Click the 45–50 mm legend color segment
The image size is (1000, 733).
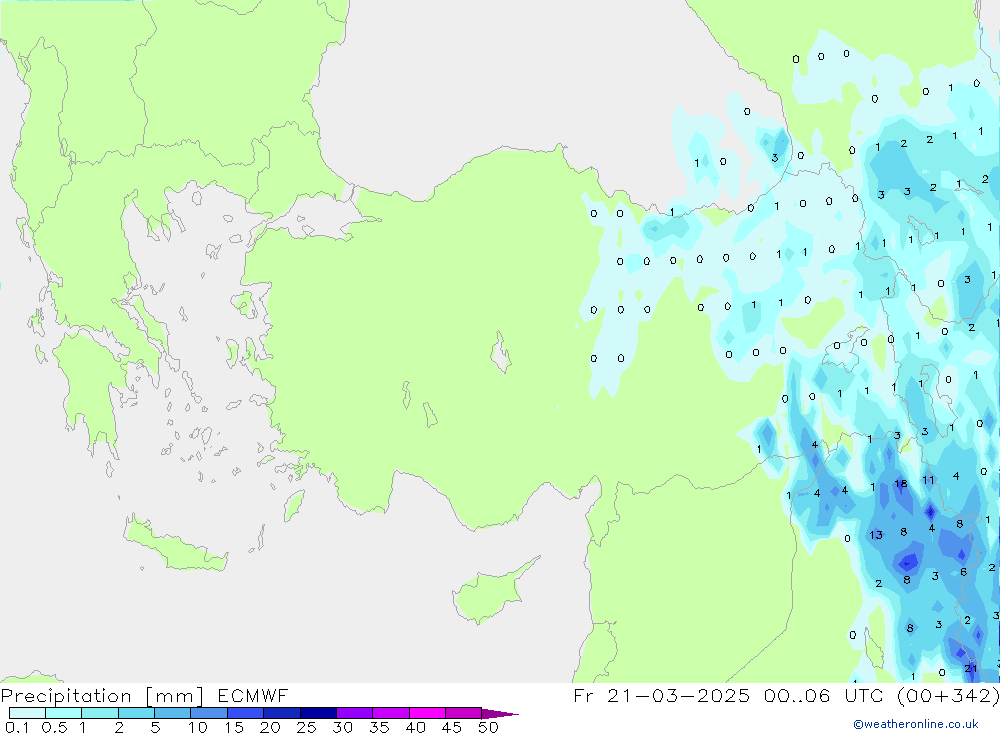464,713
